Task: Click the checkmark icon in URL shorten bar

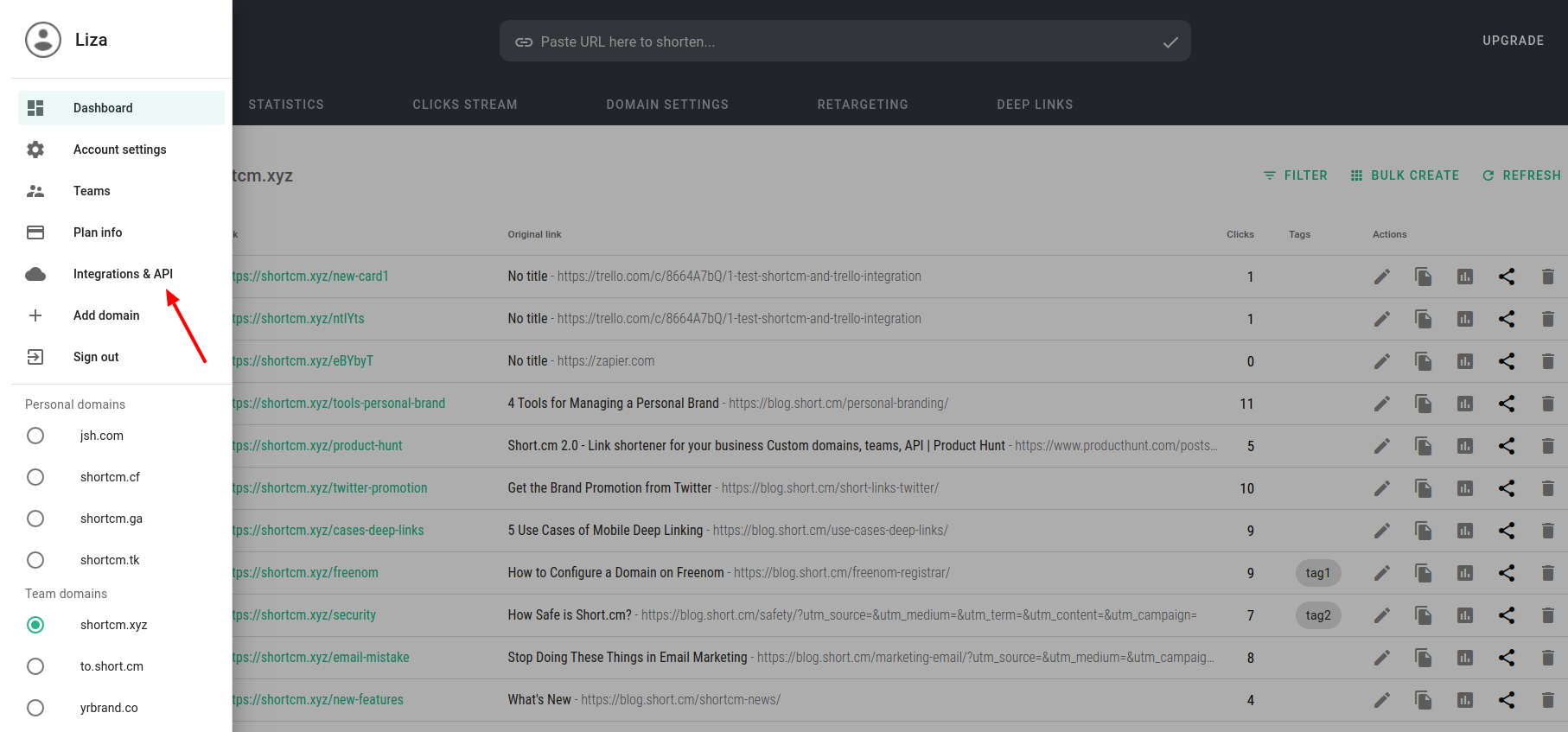Action: pyautogui.click(x=1170, y=41)
